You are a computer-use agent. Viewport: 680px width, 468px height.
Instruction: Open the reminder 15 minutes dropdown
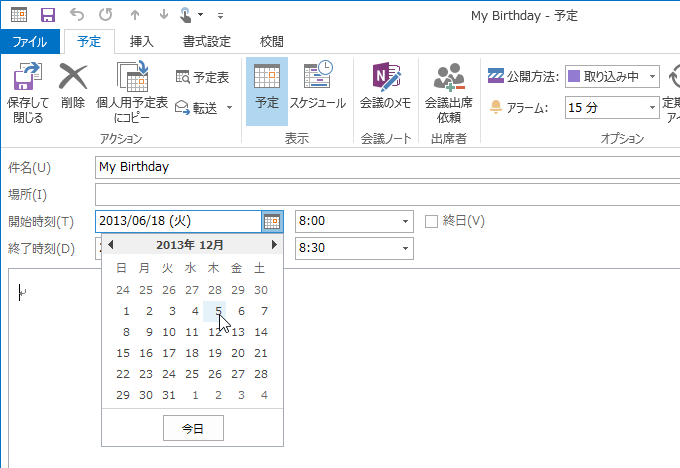pyautogui.click(x=649, y=107)
